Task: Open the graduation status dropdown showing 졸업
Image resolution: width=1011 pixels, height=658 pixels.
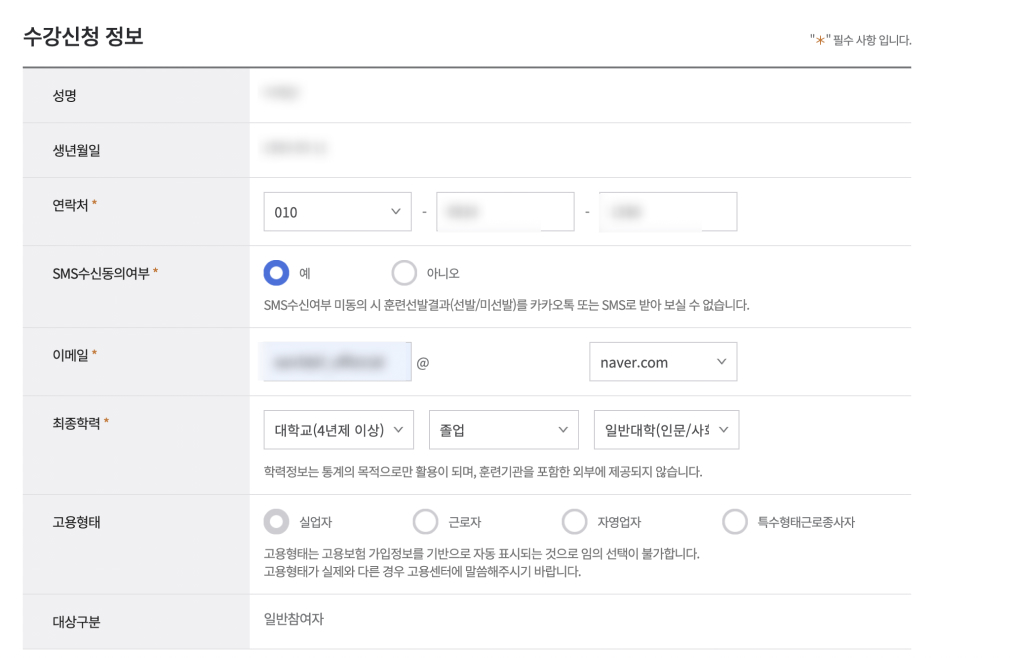Action: tap(503, 429)
